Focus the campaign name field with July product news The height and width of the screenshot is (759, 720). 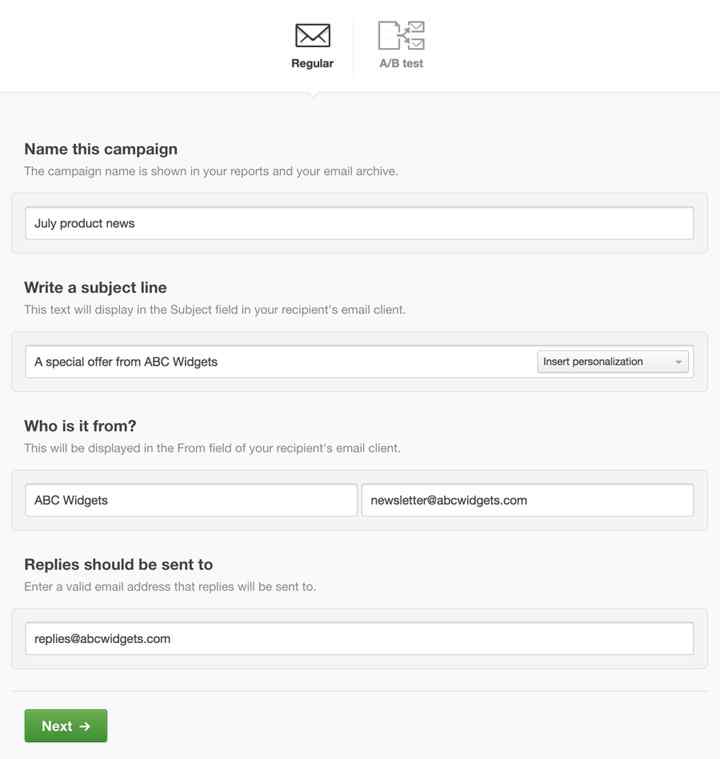359,223
